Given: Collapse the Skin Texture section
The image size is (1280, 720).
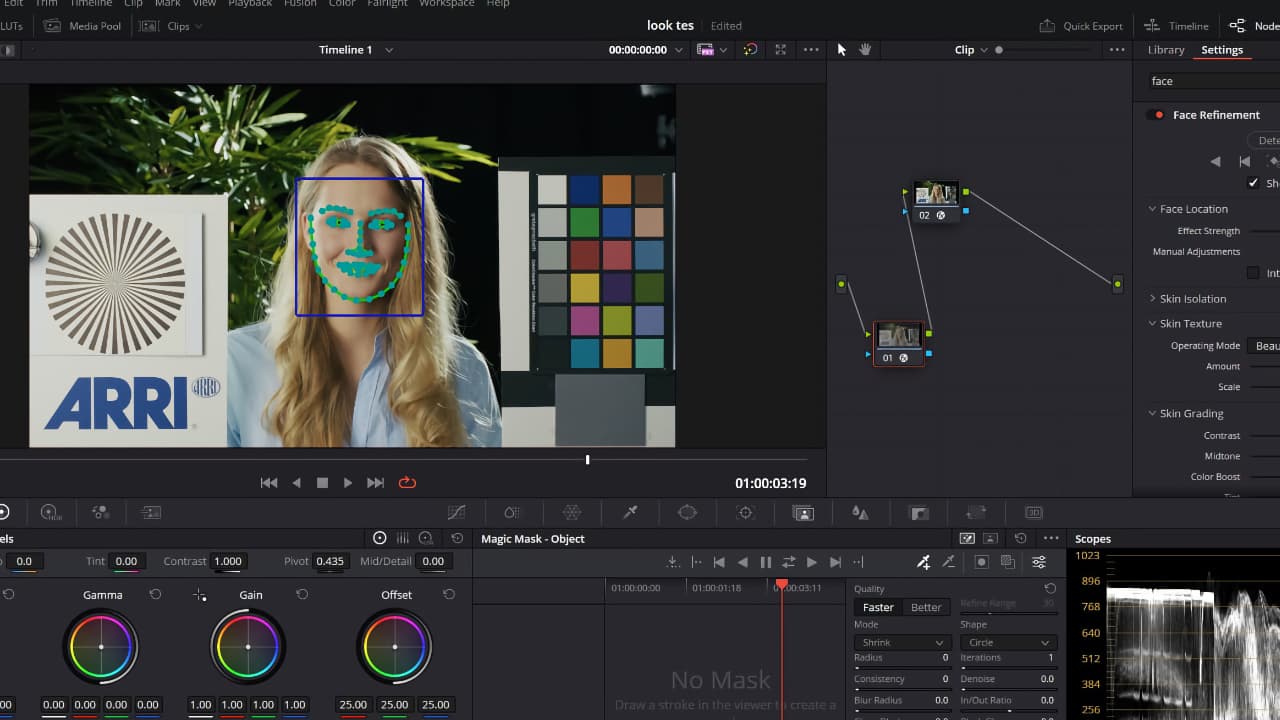Looking at the screenshot, I should pos(1152,324).
